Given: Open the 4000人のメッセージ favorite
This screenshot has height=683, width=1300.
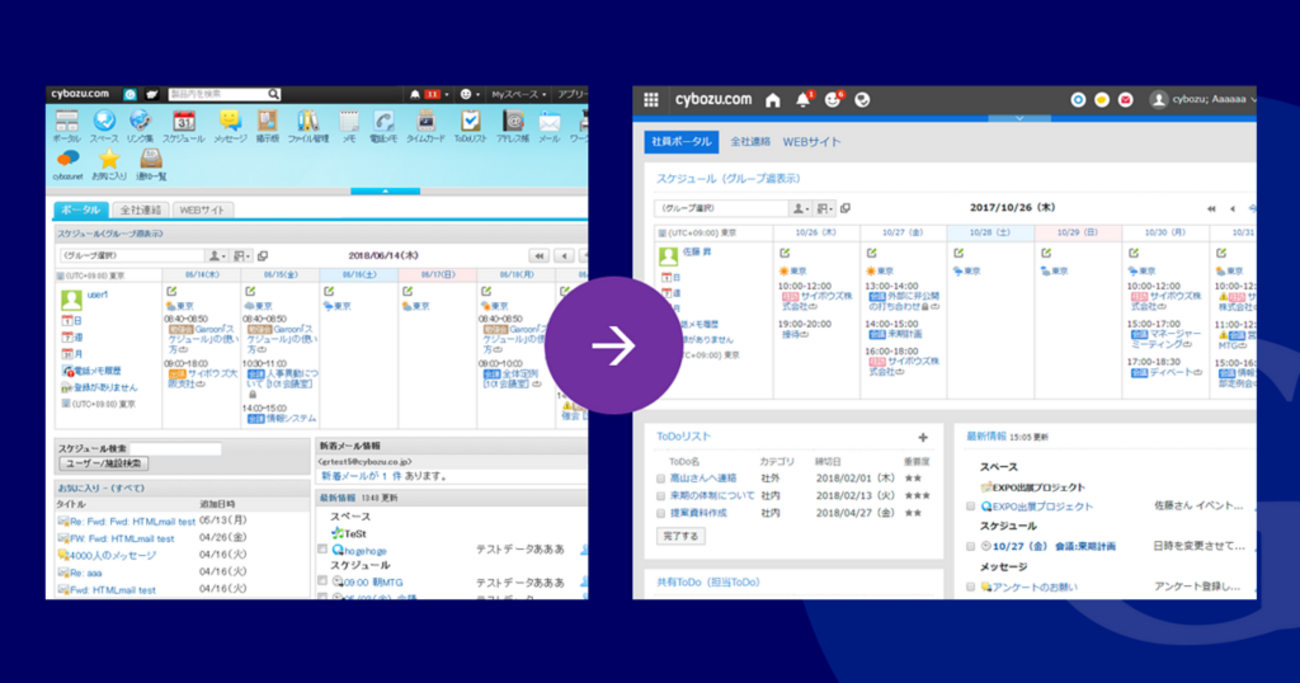Looking at the screenshot, I should [111, 556].
